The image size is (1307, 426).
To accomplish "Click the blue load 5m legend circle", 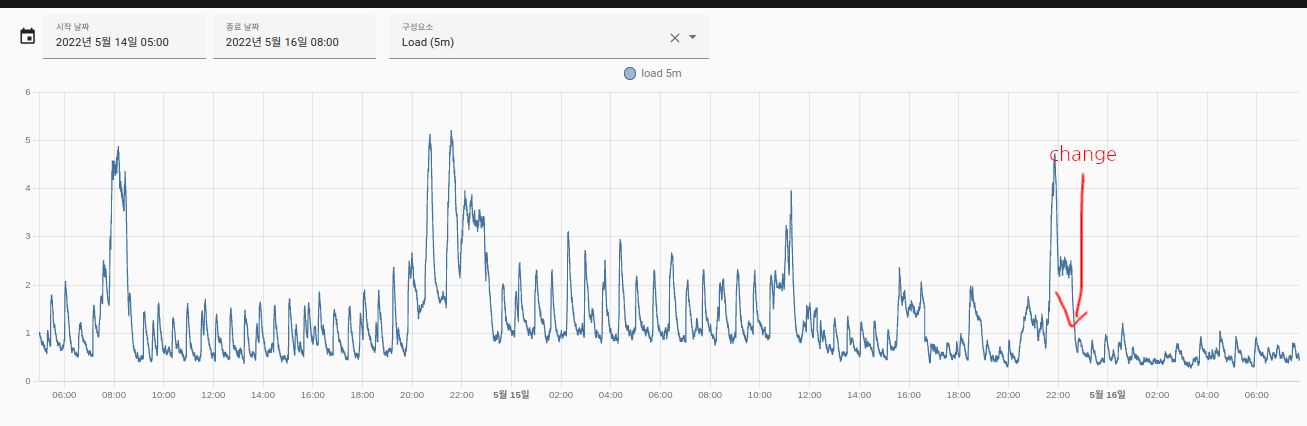I will (x=629, y=74).
